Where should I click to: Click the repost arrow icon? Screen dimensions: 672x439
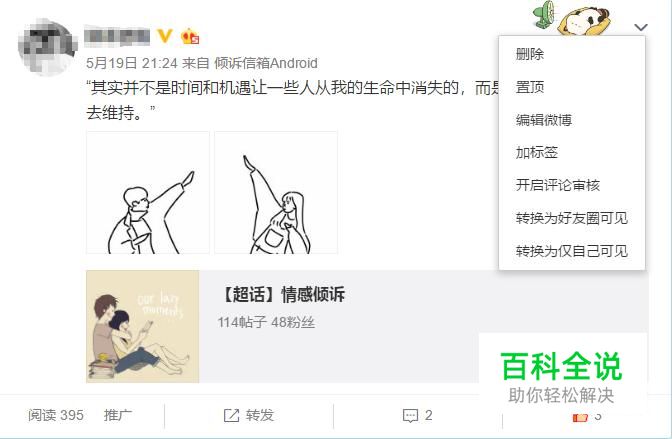coord(231,415)
